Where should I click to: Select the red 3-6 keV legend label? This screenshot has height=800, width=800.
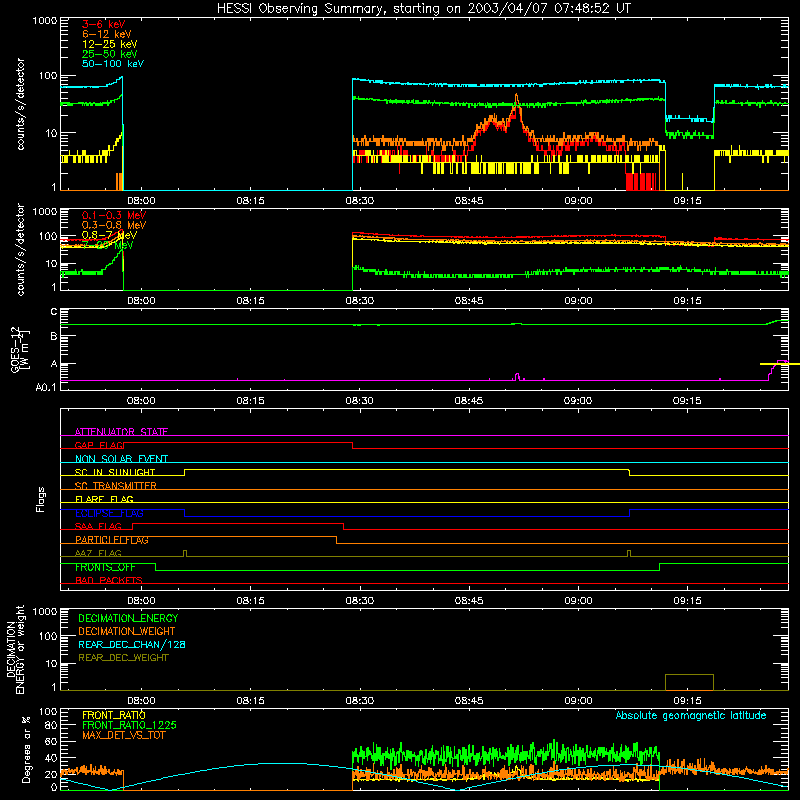104,24
